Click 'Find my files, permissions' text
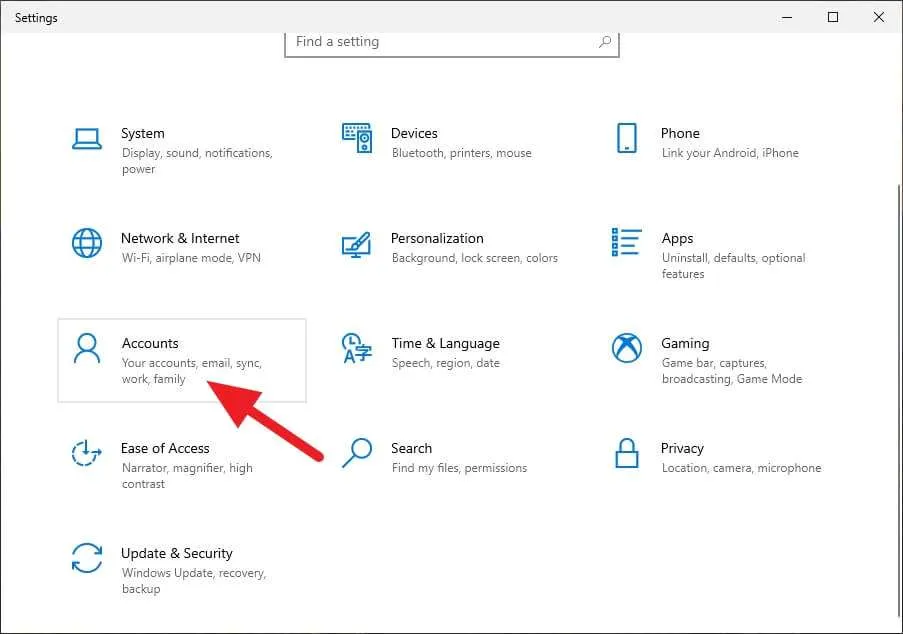 (459, 468)
